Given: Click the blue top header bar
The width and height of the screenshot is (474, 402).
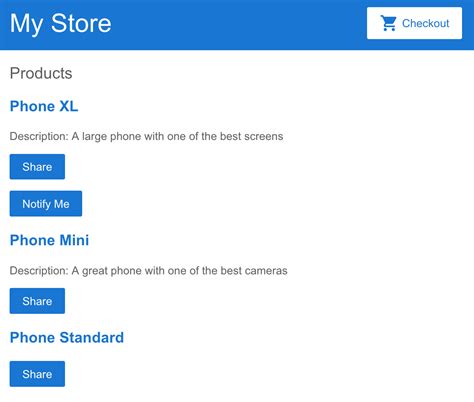Looking at the screenshot, I should click(237, 25).
